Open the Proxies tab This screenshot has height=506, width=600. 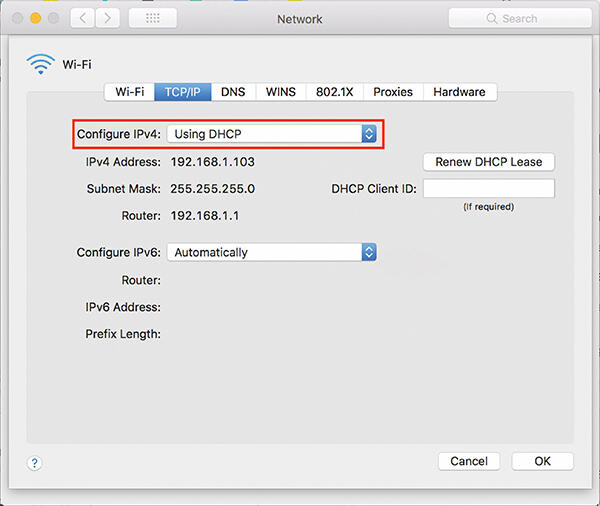tap(393, 92)
